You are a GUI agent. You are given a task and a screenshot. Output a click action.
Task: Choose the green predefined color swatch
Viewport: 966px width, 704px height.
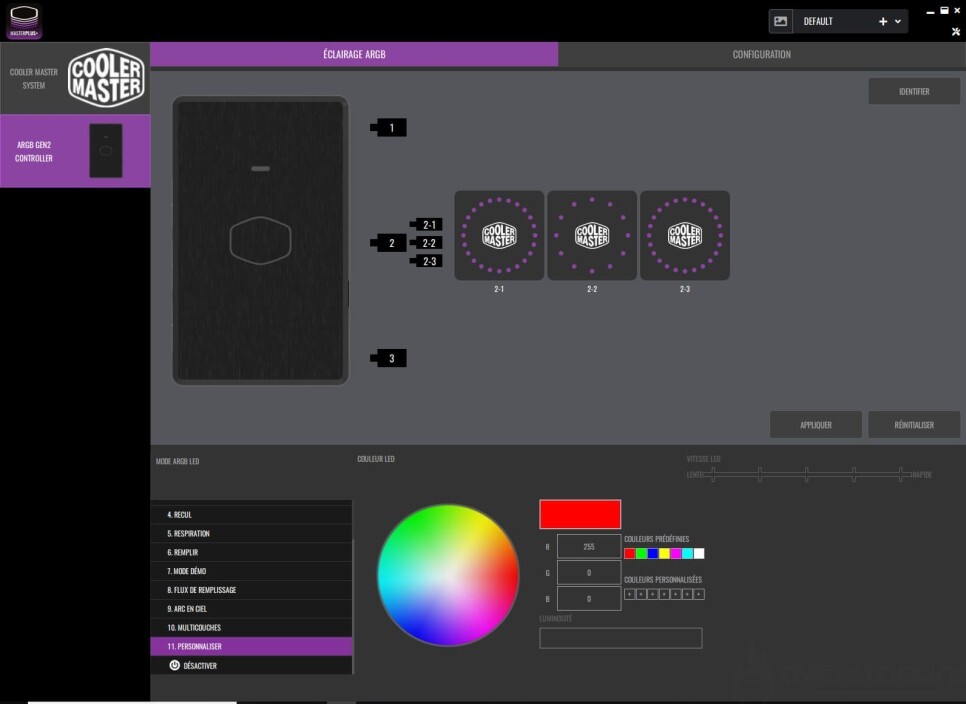[x=641, y=554]
